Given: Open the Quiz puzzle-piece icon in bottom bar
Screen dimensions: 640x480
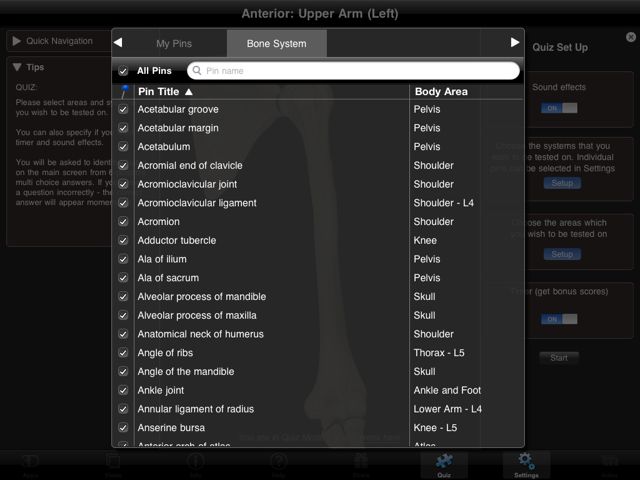Looking at the screenshot, I should pyautogui.click(x=444, y=461).
